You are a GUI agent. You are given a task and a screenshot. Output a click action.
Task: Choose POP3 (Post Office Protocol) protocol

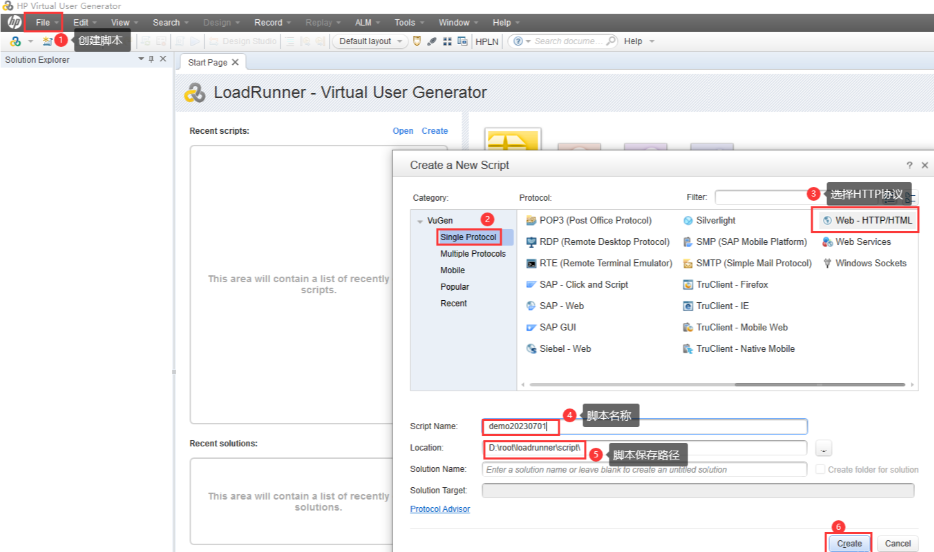tap(589, 220)
